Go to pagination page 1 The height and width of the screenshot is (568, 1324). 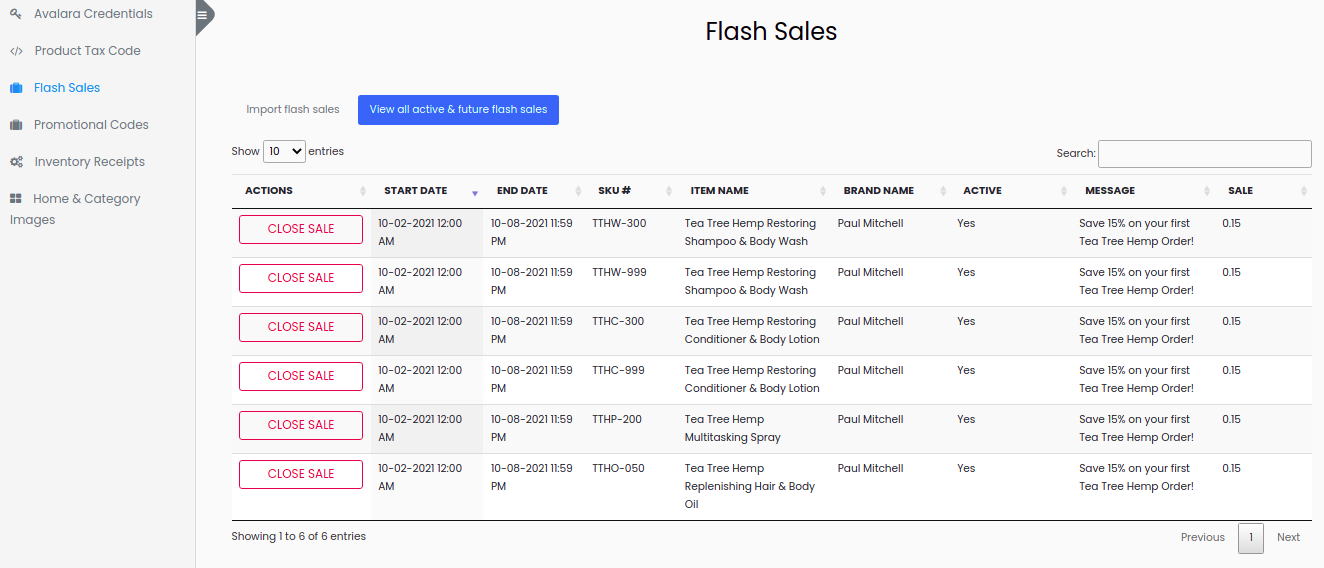pyautogui.click(x=1250, y=538)
